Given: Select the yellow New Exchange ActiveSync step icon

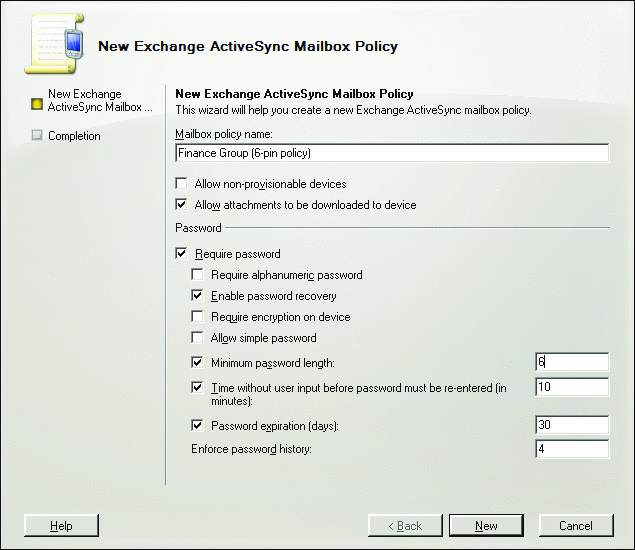Looking at the screenshot, I should [x=37, y=104].
